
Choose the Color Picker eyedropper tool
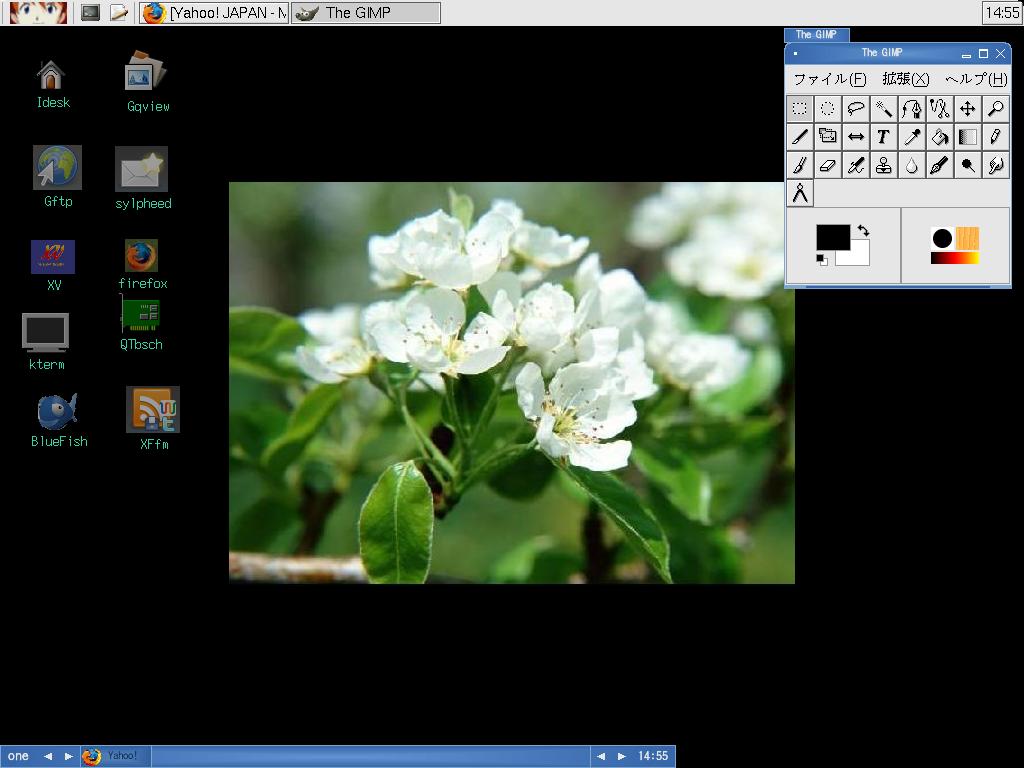(911, 137)
